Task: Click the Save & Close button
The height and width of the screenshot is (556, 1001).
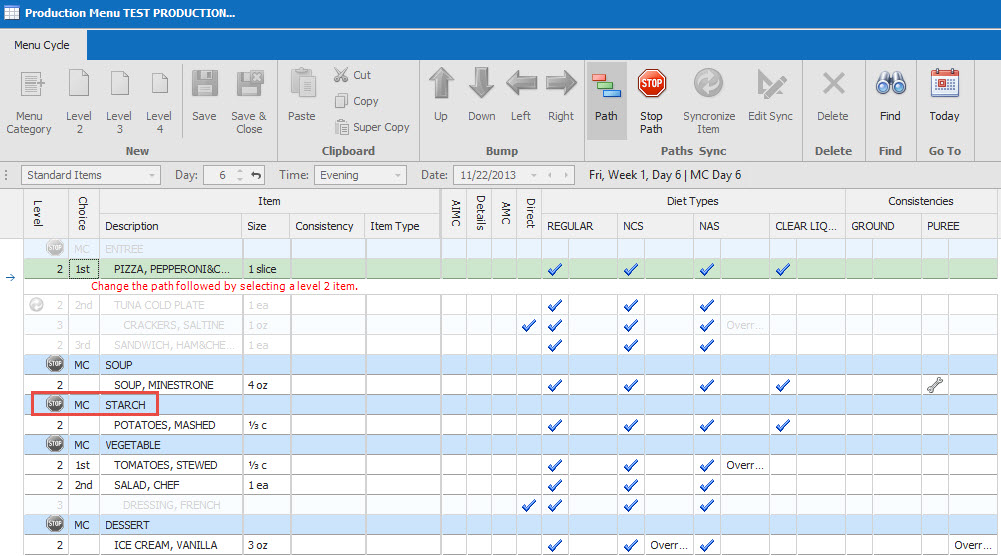Action: (249, 96)
